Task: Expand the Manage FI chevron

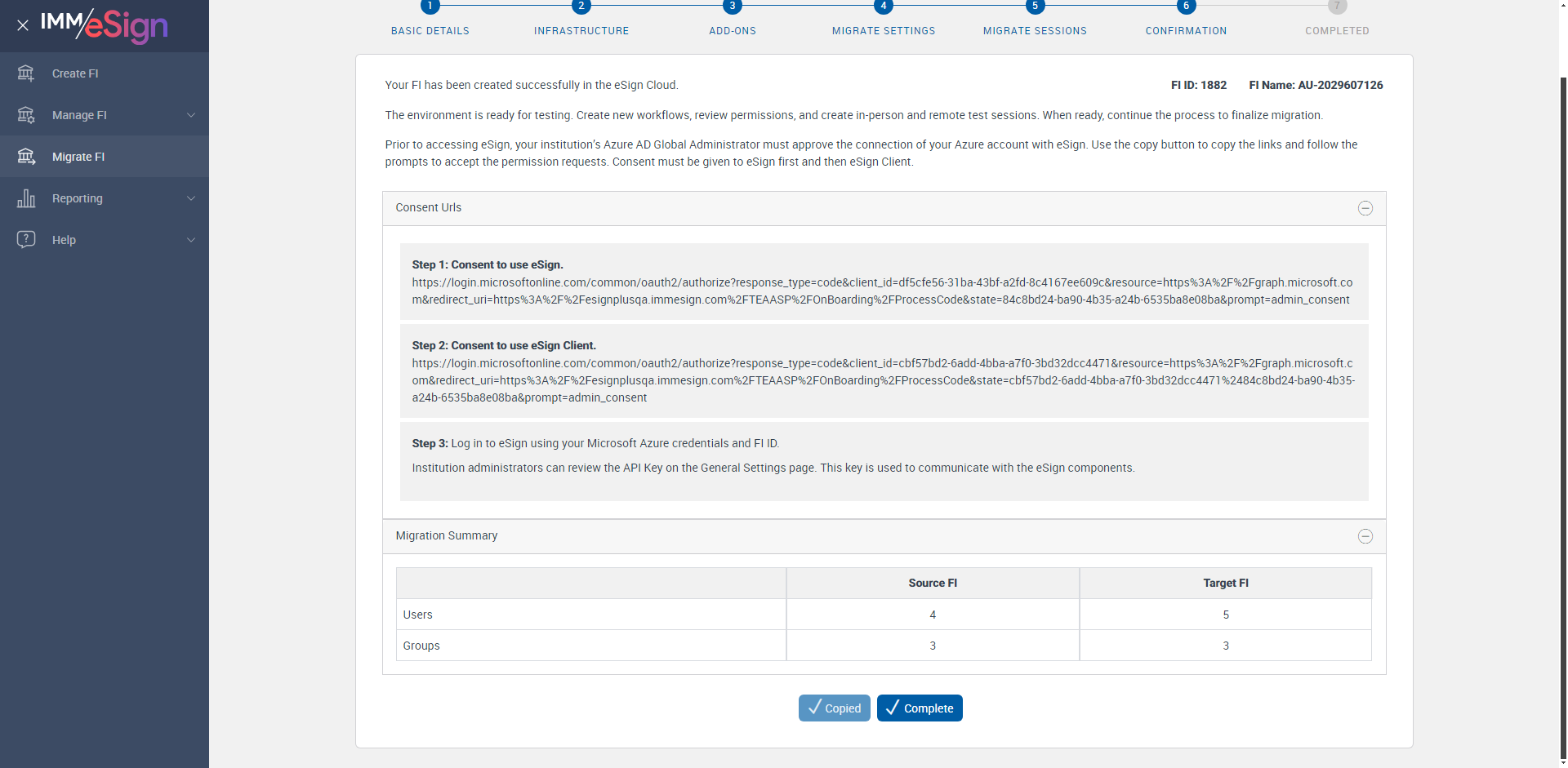Action: click(x=191, y=115)
